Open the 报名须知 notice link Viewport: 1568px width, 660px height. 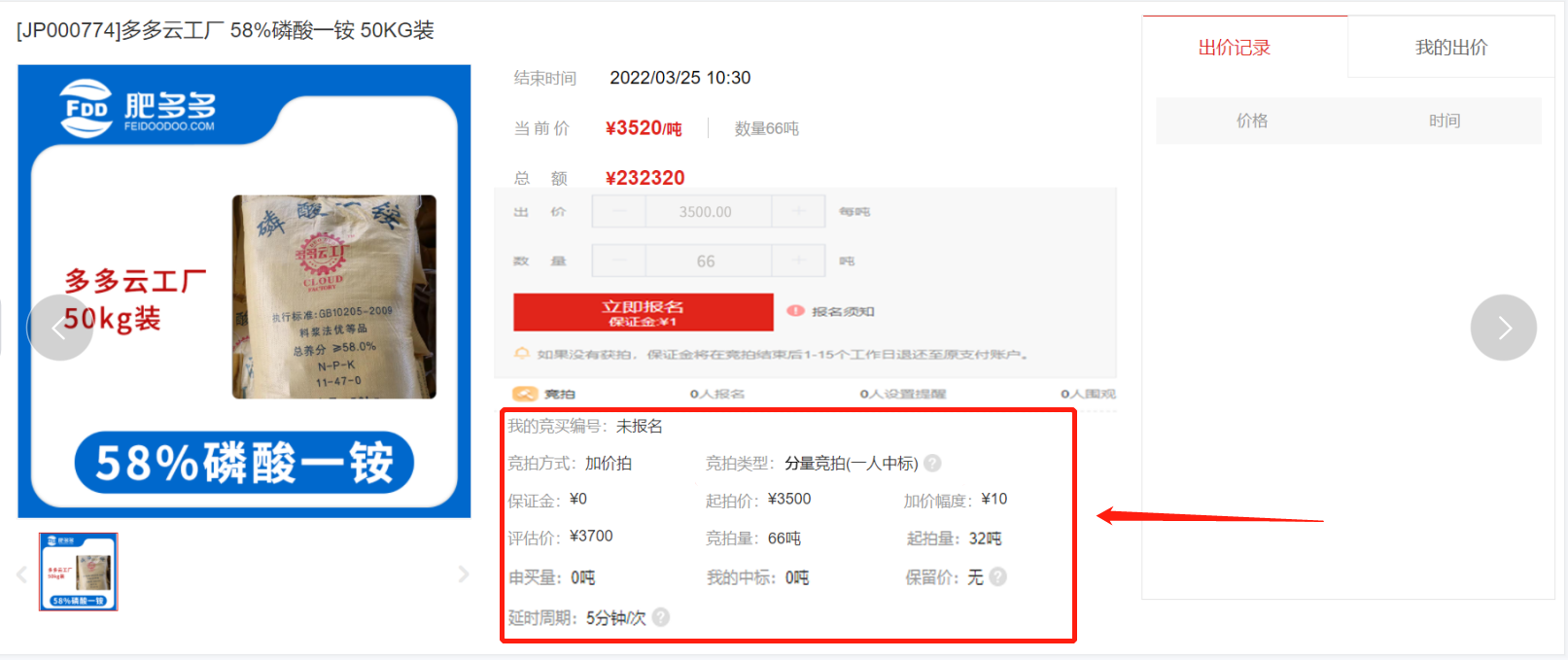coord(843,311)
